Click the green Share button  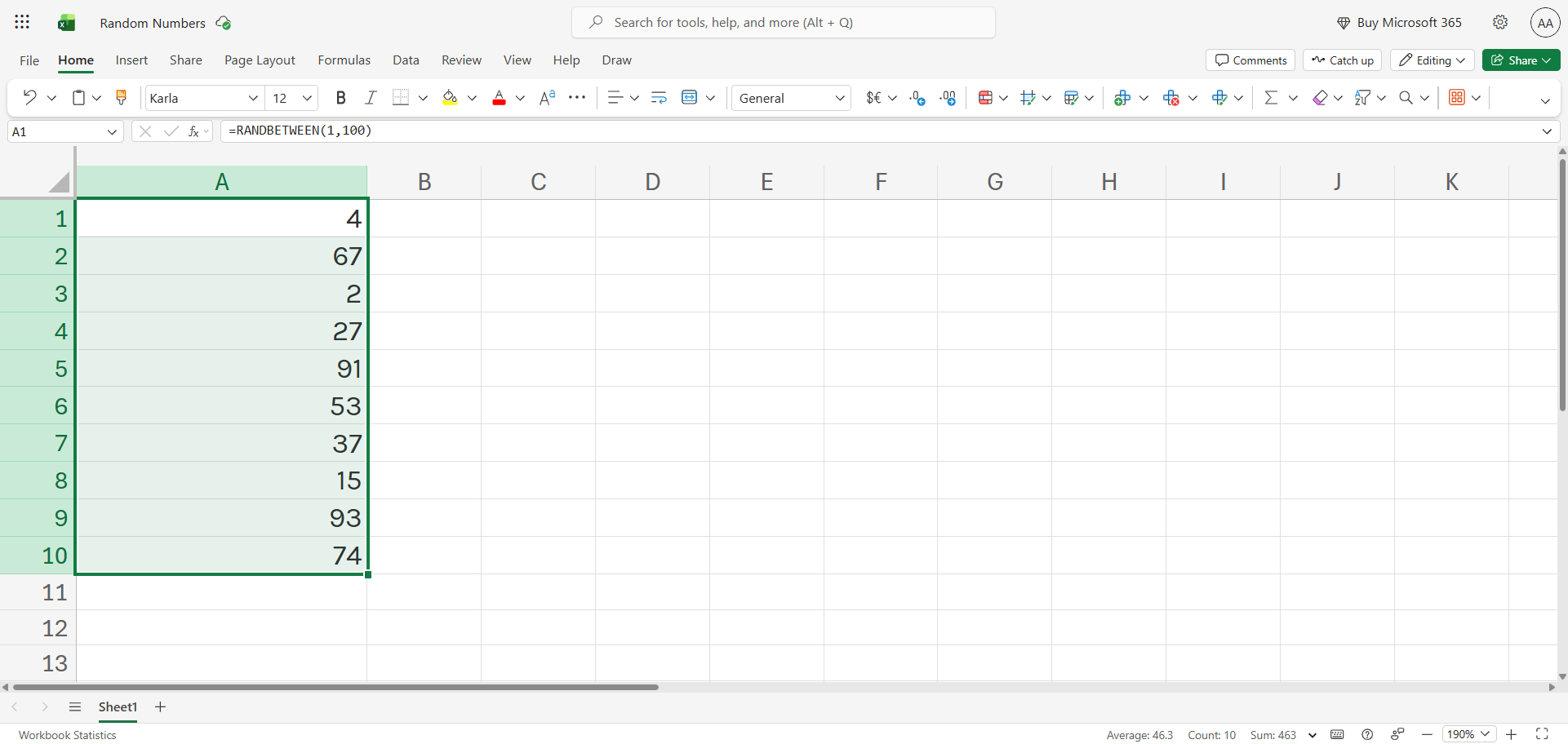point(1521,60)
